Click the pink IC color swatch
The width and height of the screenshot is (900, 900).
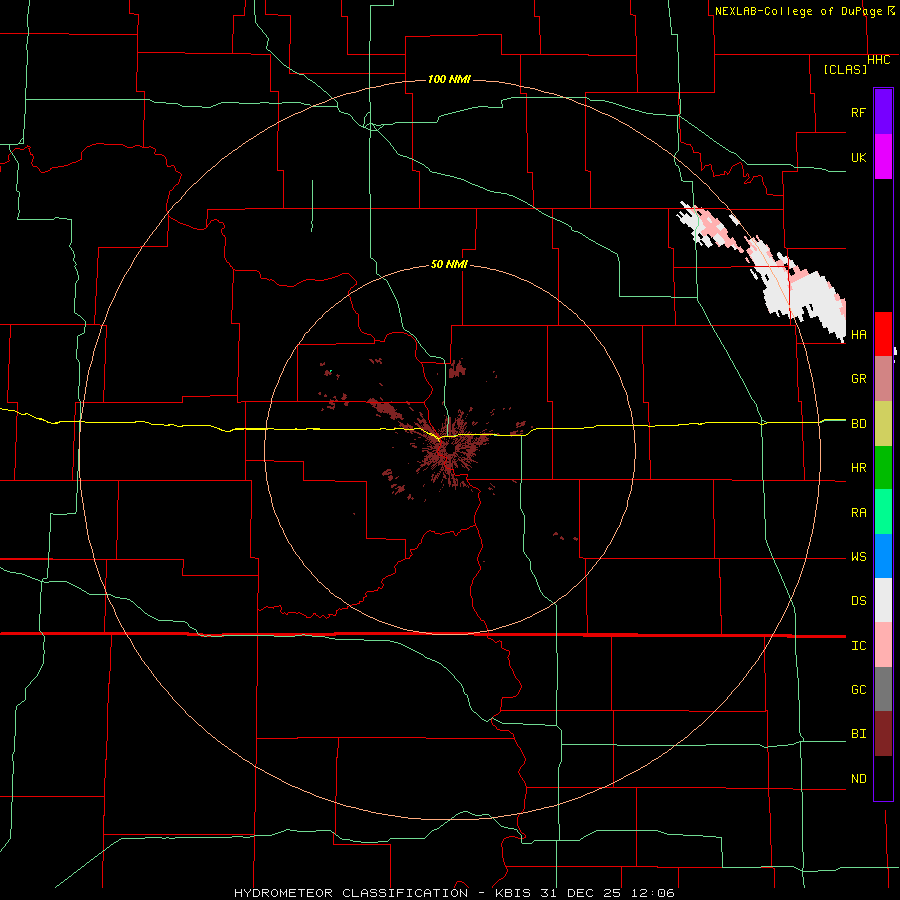pos(883,645)
